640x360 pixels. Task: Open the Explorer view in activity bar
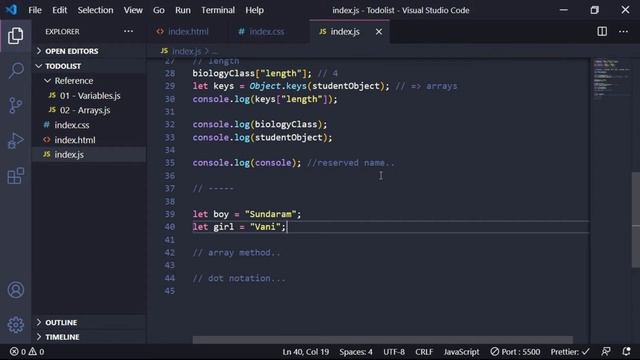[x=16, y=36]
